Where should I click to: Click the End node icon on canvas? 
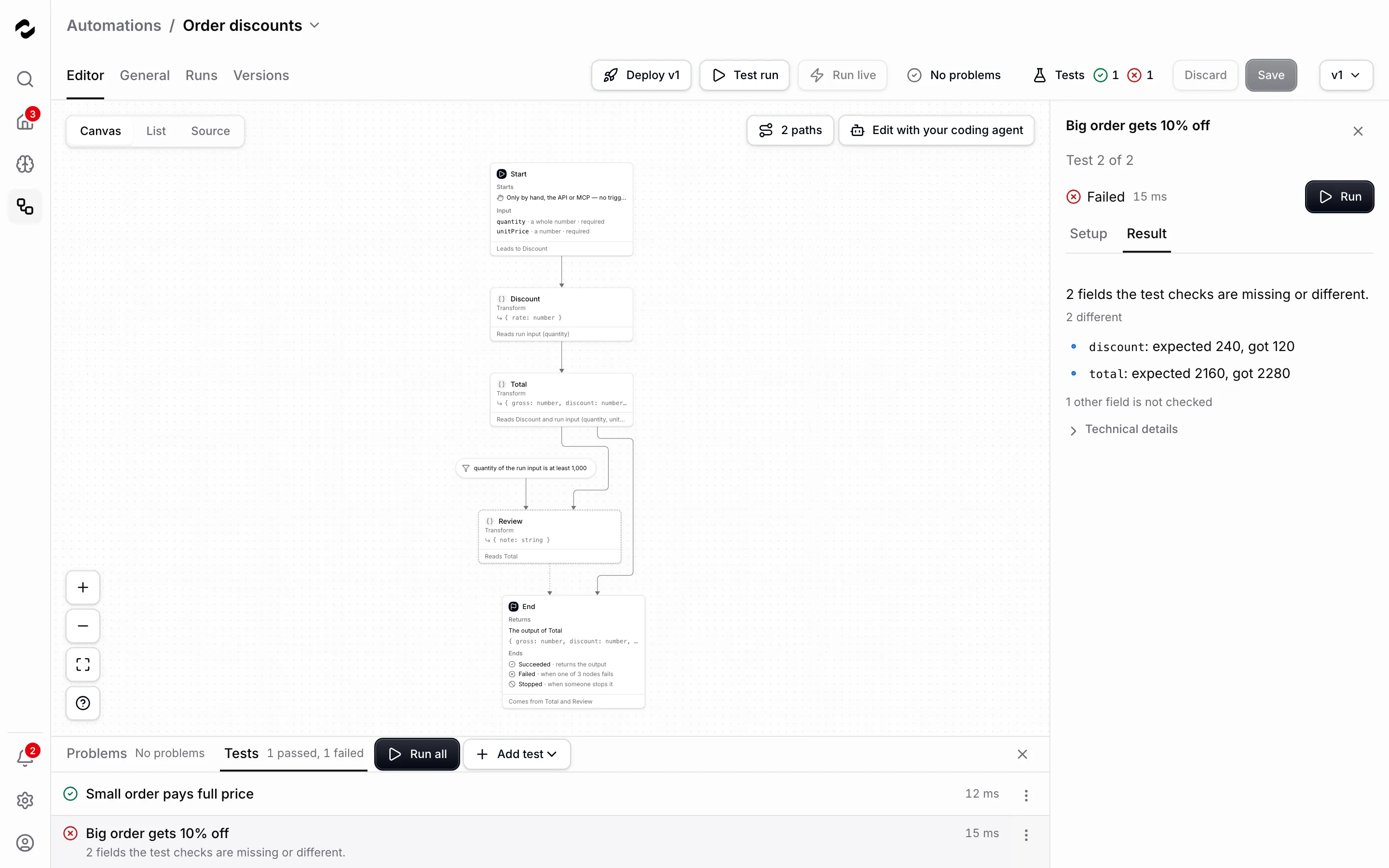[x=514, y=607]
